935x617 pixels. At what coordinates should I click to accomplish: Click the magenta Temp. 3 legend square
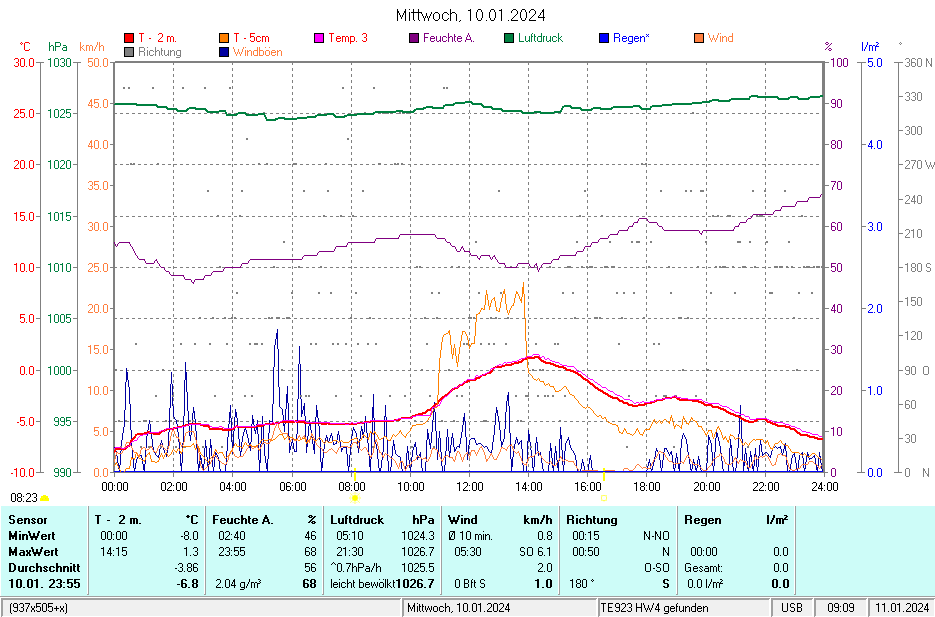click(320, 38)
